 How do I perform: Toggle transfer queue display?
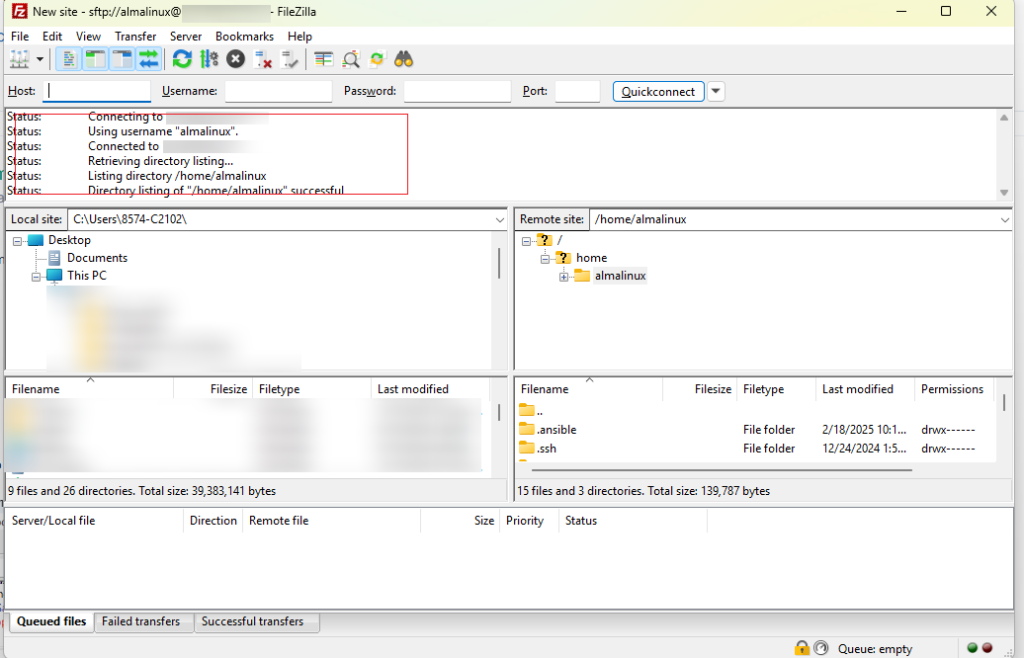pos(149,59)
